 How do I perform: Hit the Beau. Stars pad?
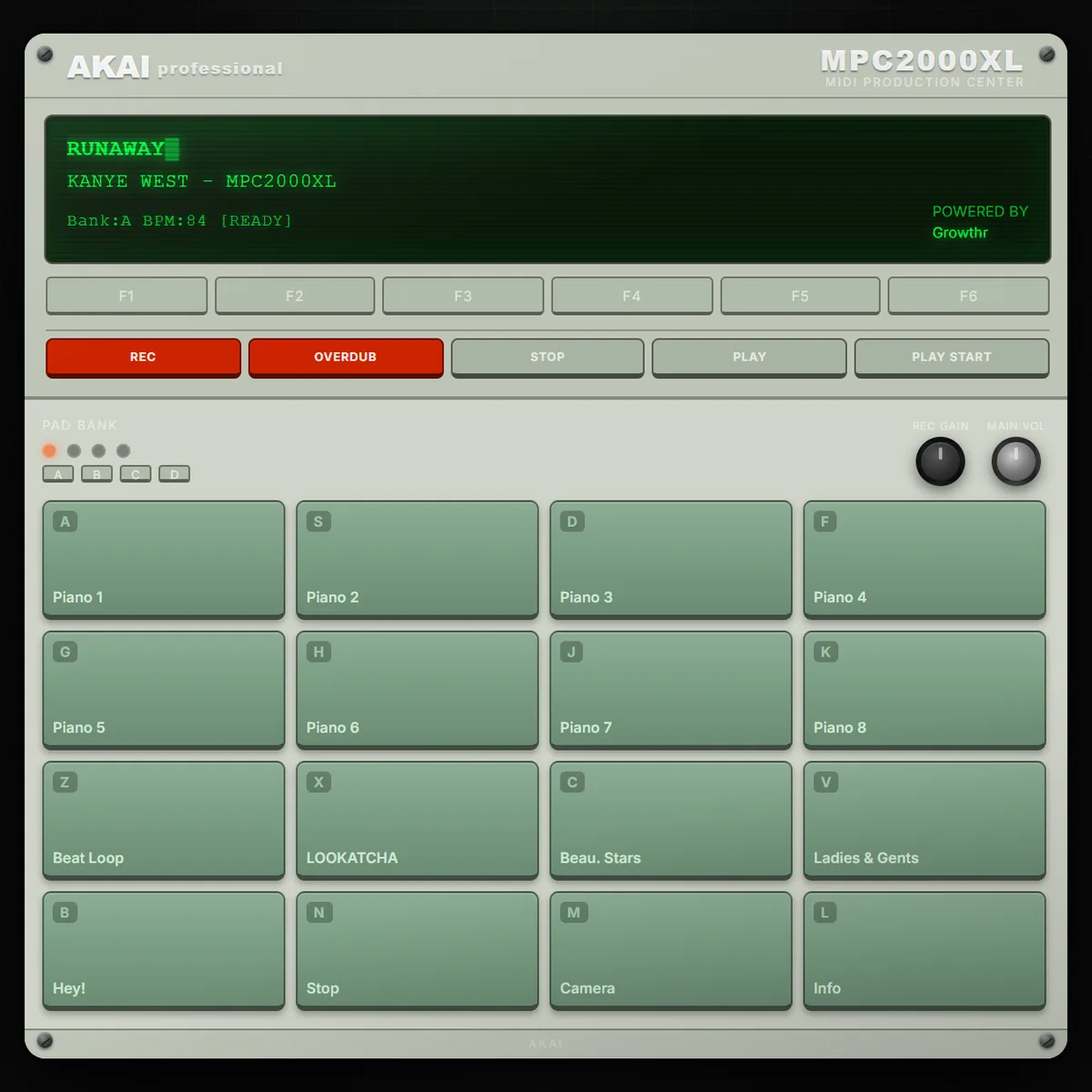(671, 819)
